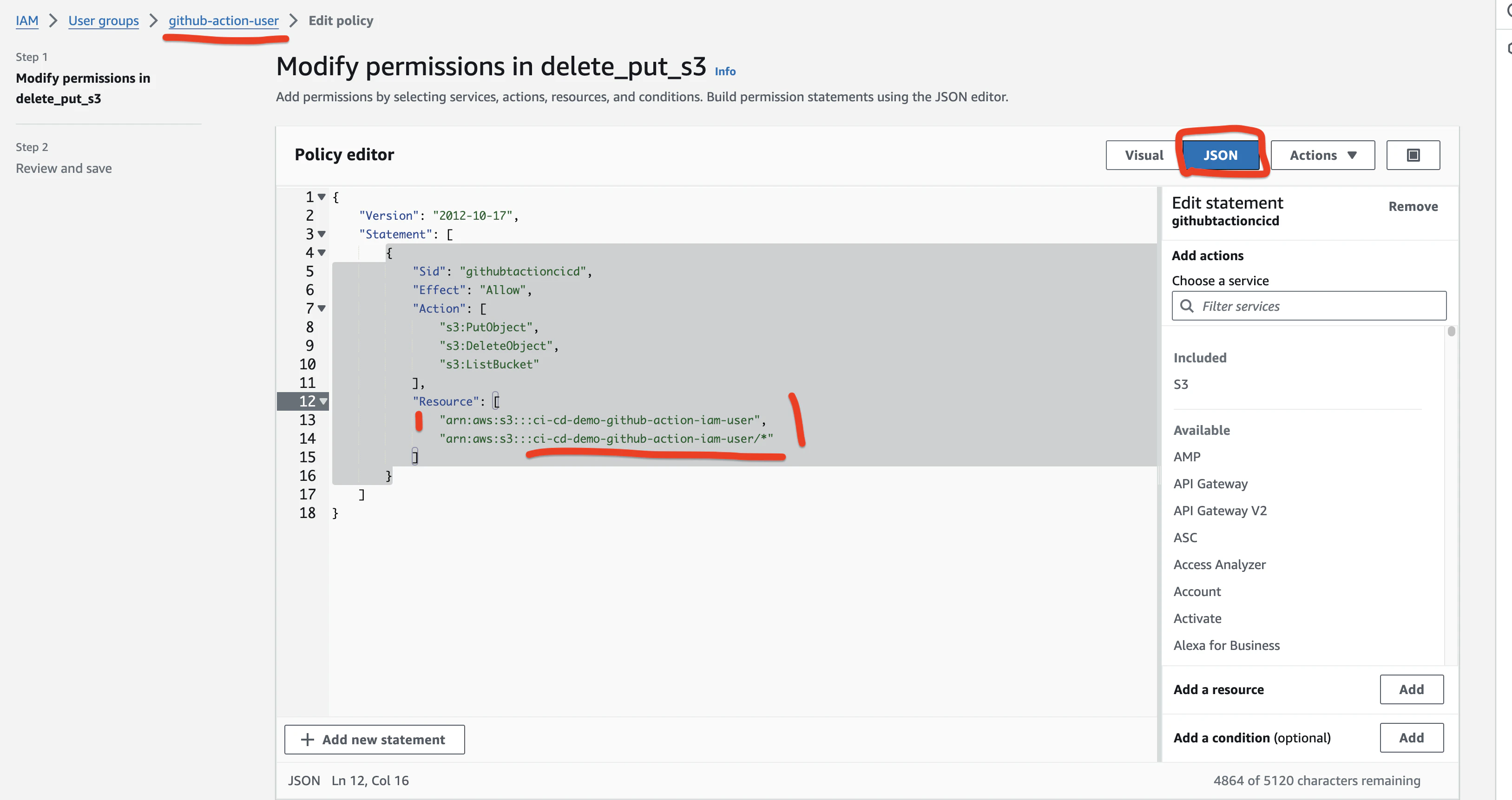Click "s3:DeleteObject" action in editor
Image resolution: width=1512 pixels, height=800 pixels.
pyautogui.click(x=496, y=346)
